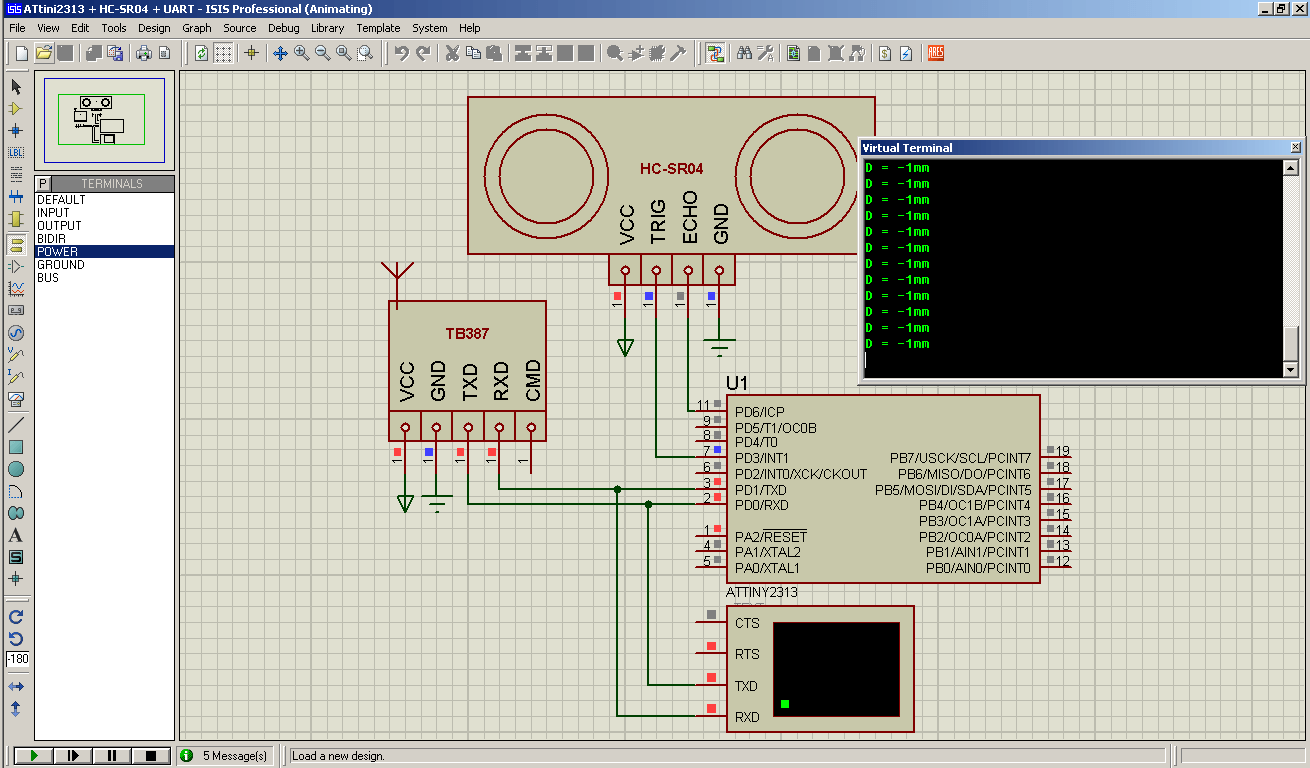Select the Selection mode arrow tool

pos(16,87)
